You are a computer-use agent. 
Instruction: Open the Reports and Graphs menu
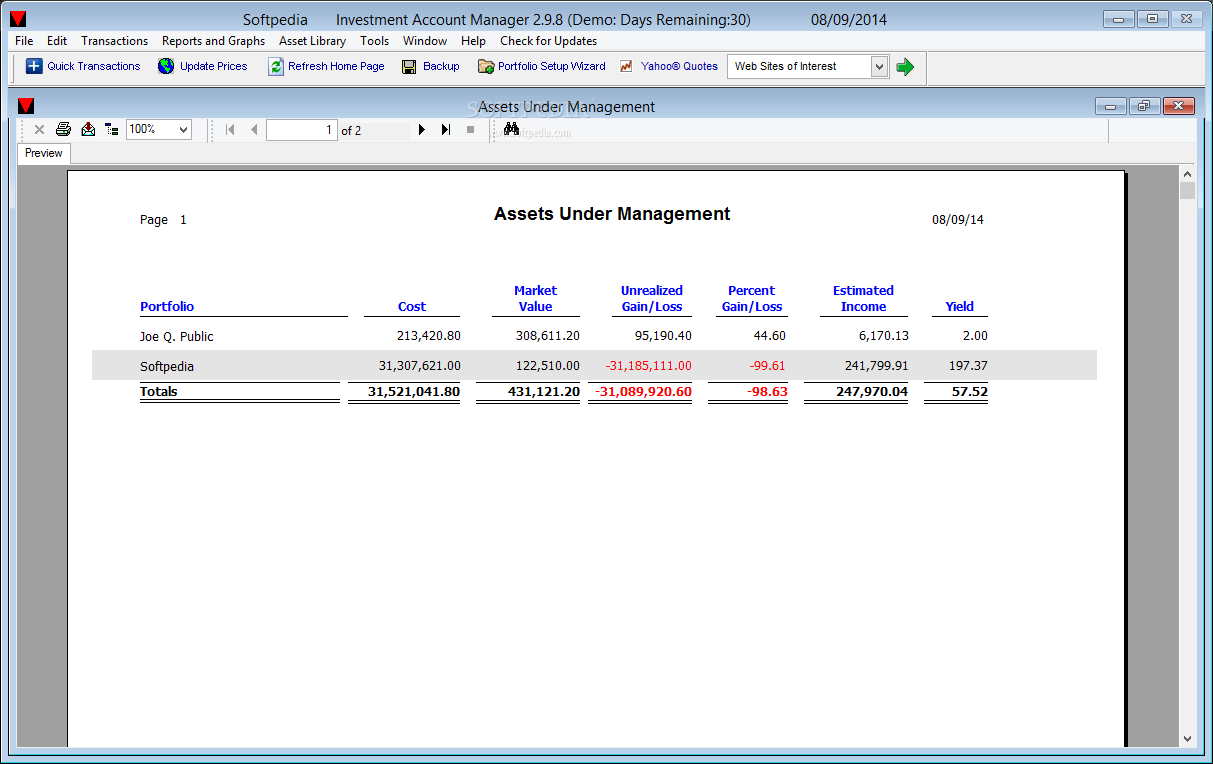point(214,41)
